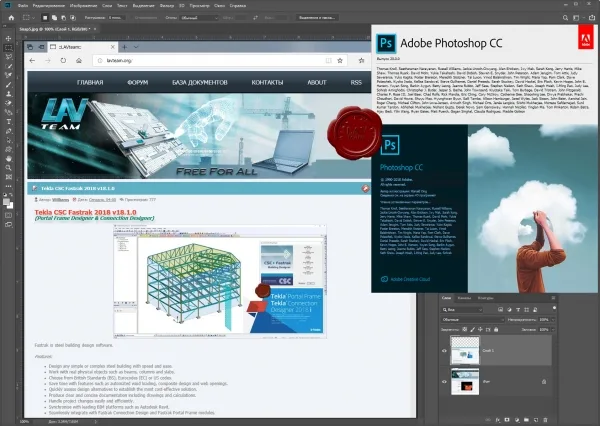The image size is (600, 426).
Task: Select the Pen tool
Action: (x=8, y=131)
